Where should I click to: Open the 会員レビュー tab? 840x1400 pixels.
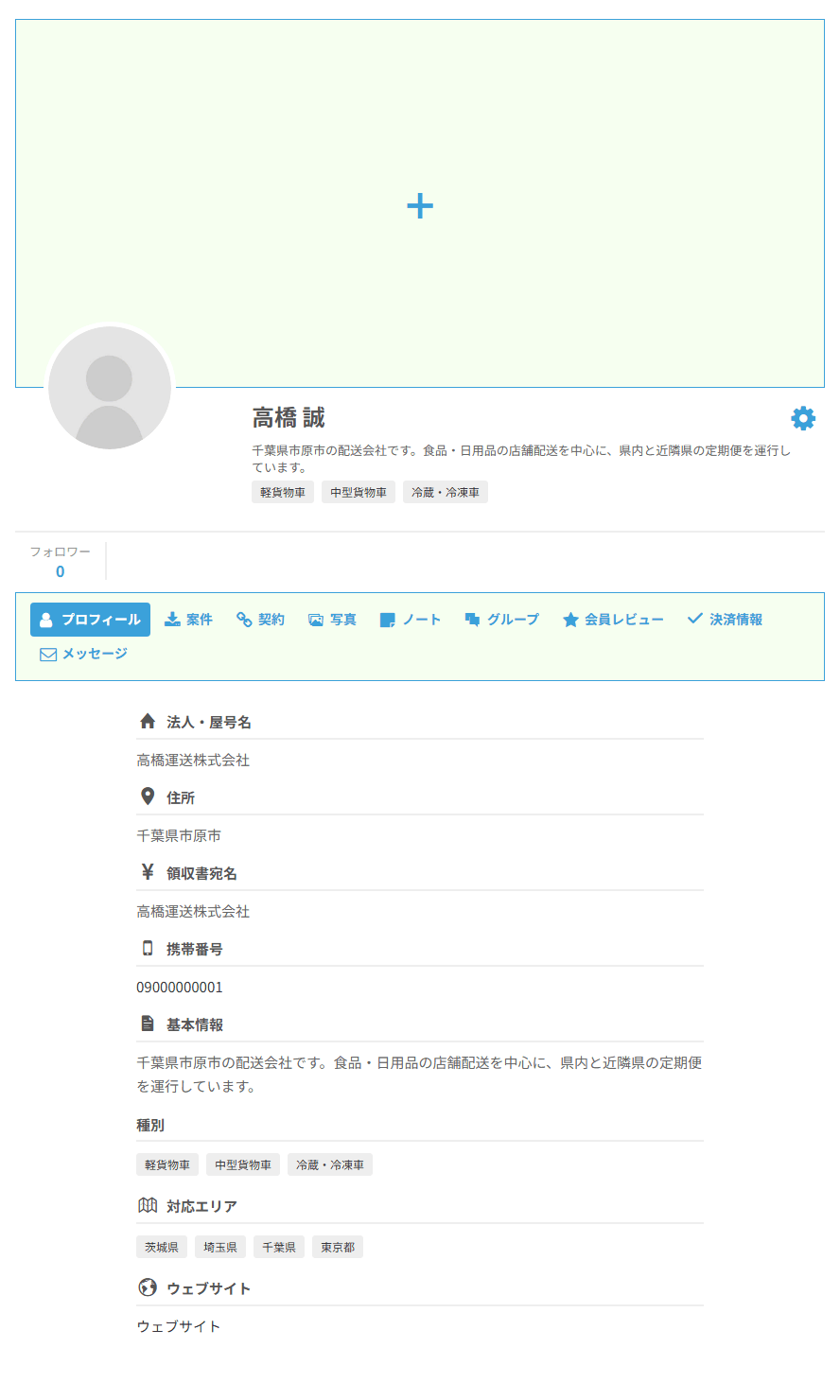coord(613,620)
